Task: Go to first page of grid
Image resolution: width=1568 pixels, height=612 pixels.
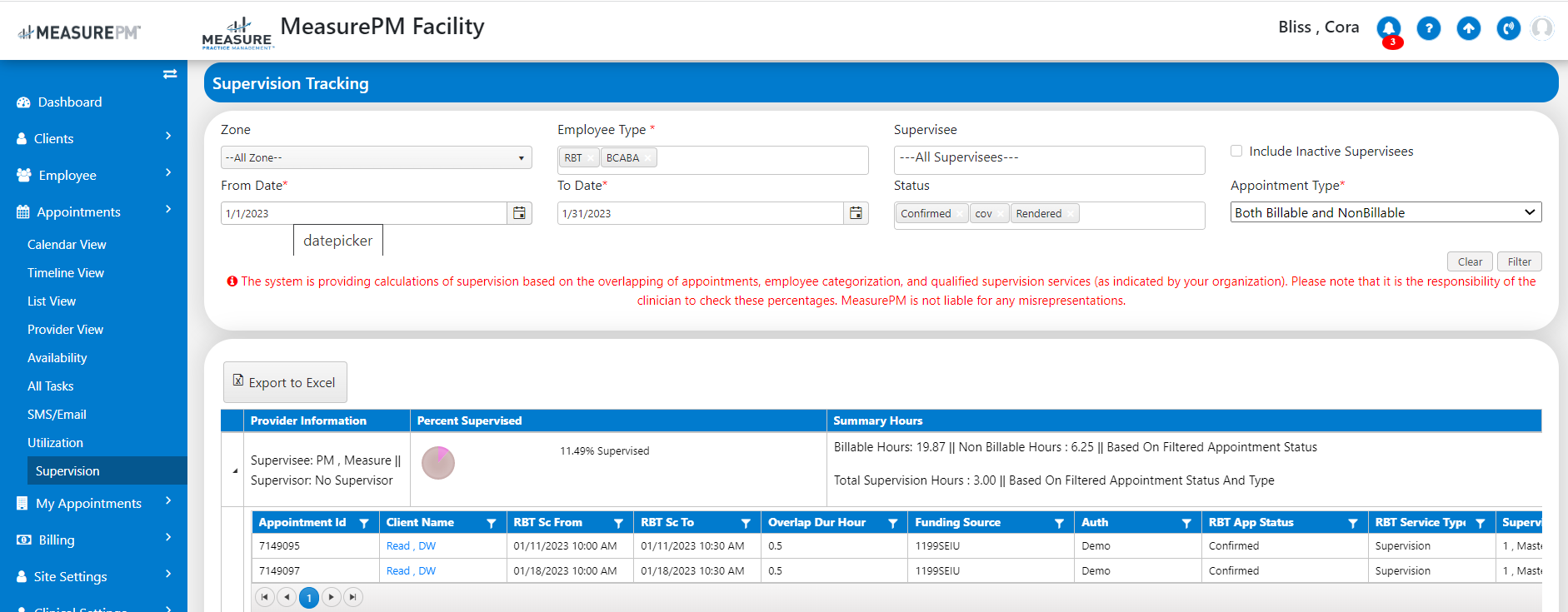Action: [265, 597]
